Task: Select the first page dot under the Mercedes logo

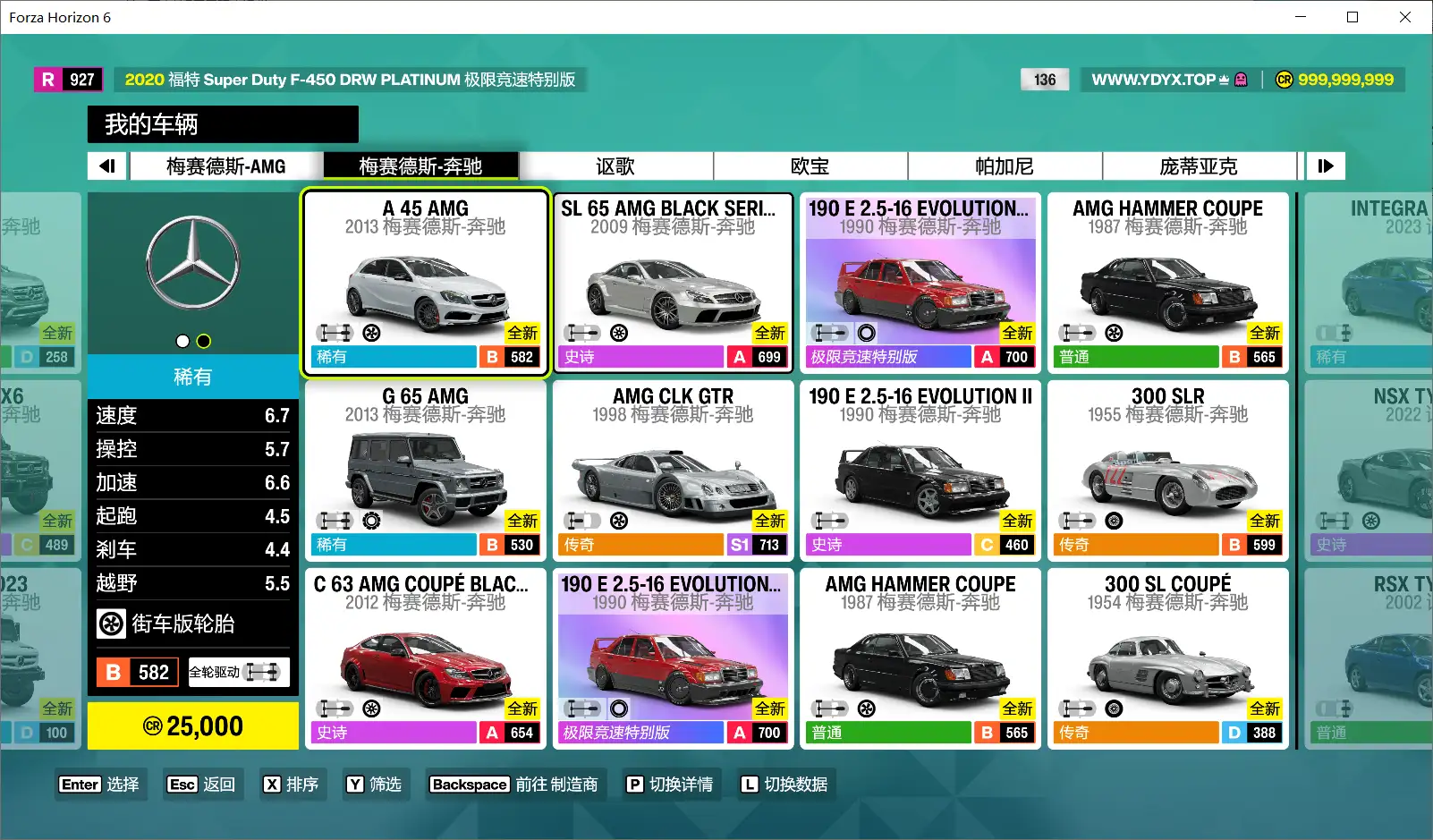Action: coord(182,341)
